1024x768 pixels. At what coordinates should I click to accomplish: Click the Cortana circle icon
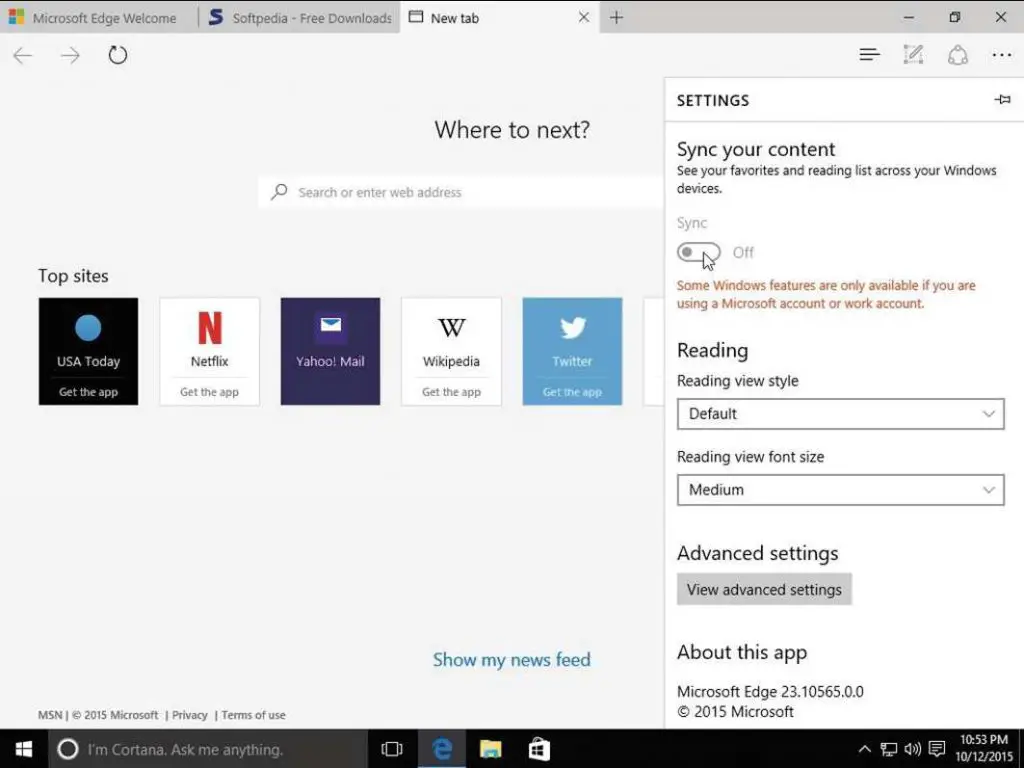68,749
